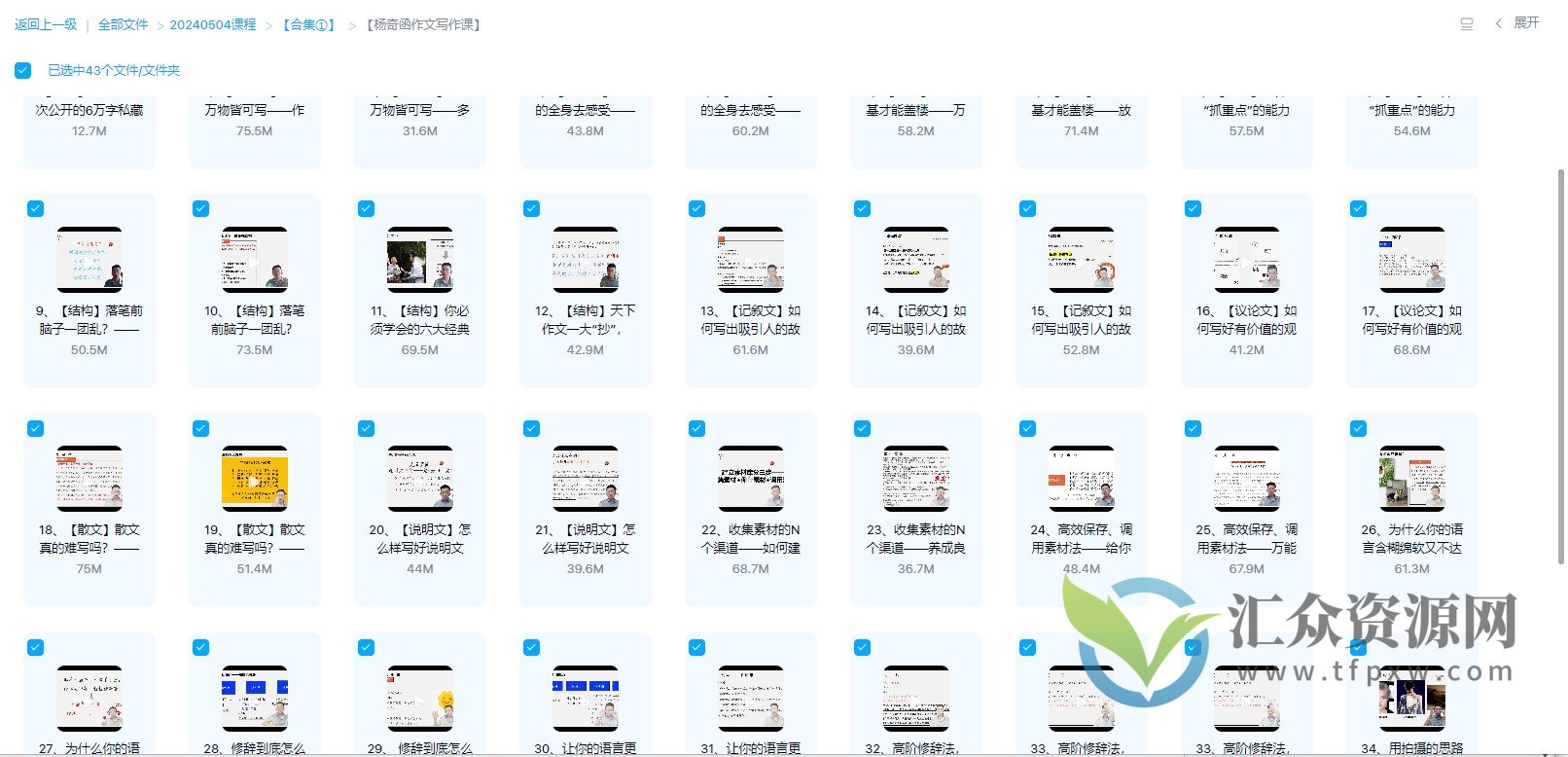This screenshot has height=757, width=1568.
Task: Click file size 75.5M in top row
Action: [x=255, y=130]
